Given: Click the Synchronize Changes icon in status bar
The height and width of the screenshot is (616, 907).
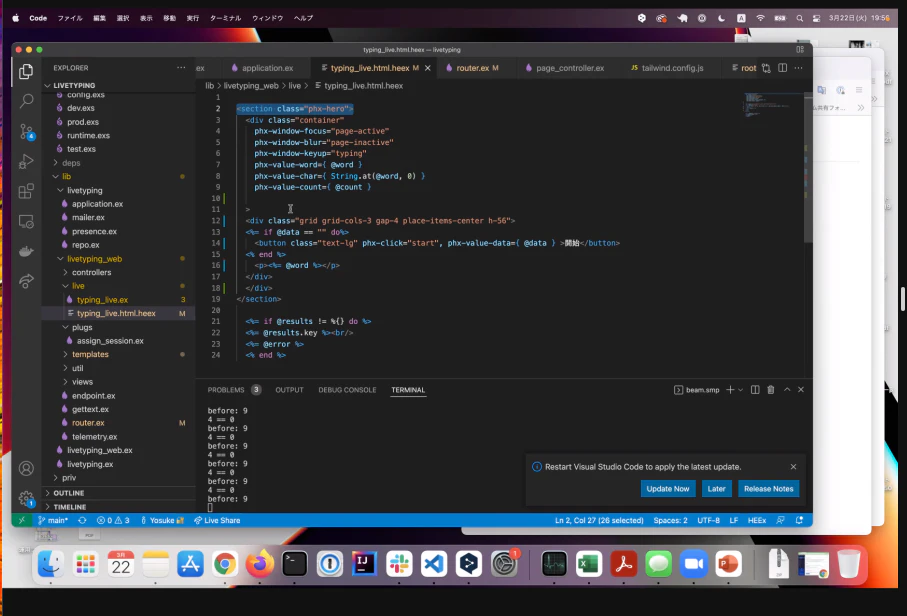Looking at the screenshot, I should [x=82, y=521].
